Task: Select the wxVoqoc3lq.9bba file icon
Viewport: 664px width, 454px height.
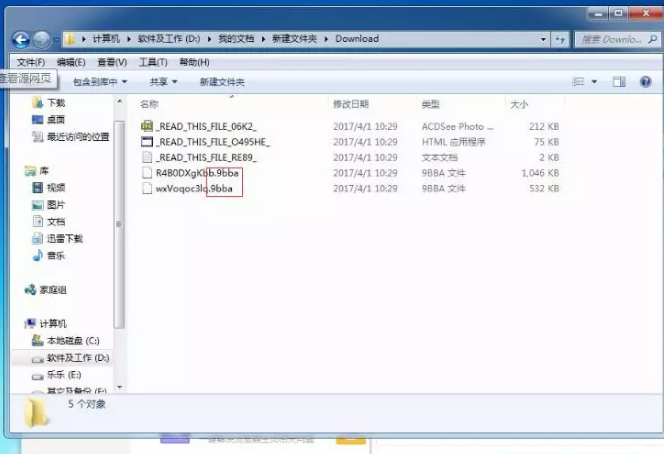Action: (146, 188)
